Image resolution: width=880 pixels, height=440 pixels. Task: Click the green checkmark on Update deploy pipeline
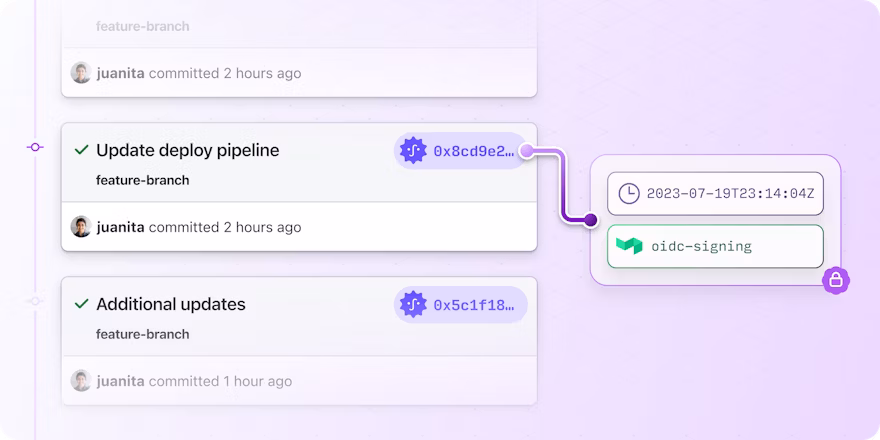point(81,150)
